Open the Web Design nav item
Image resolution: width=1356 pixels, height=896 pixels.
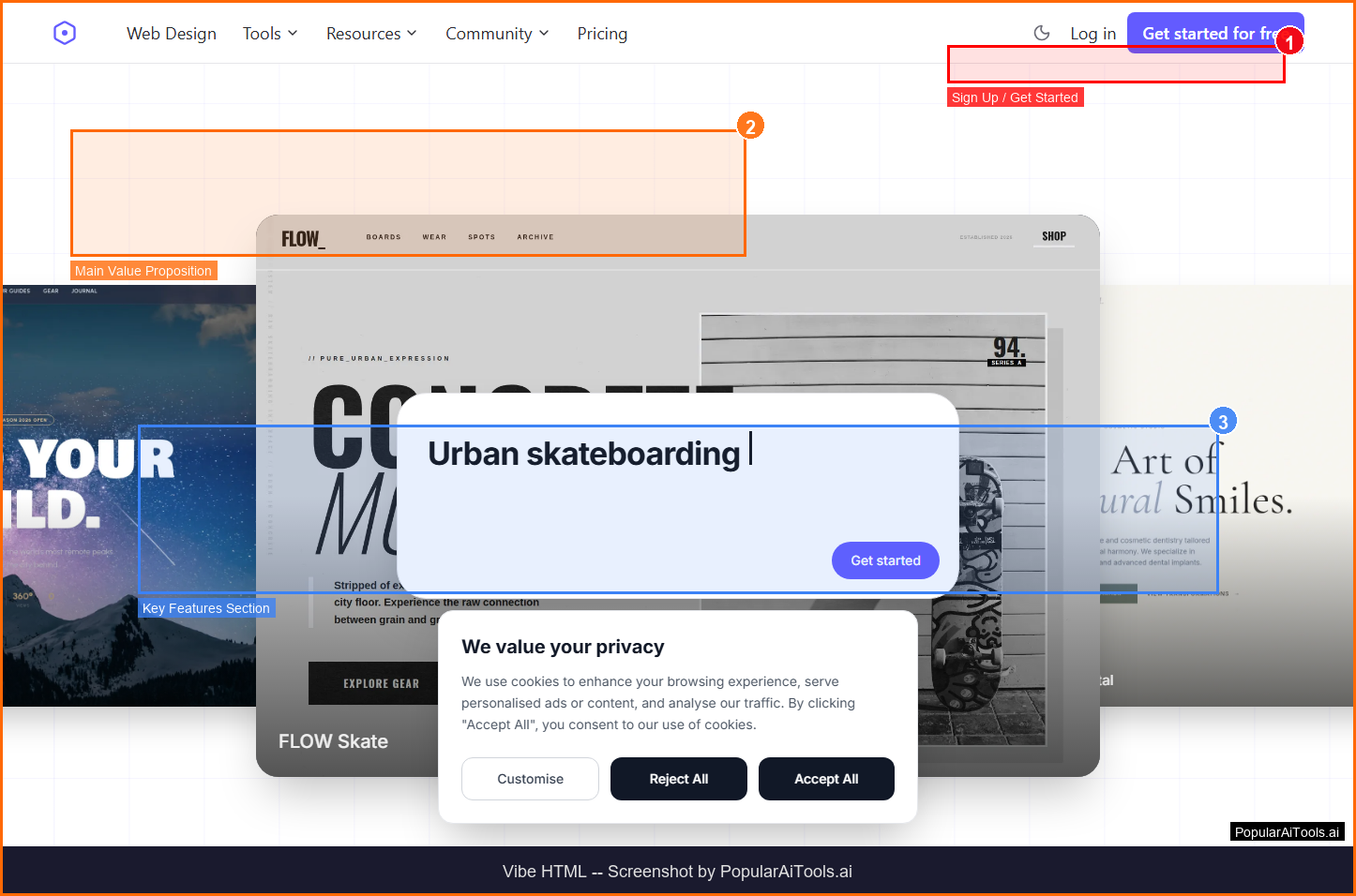pyautogui.click(x=172, y=34)
